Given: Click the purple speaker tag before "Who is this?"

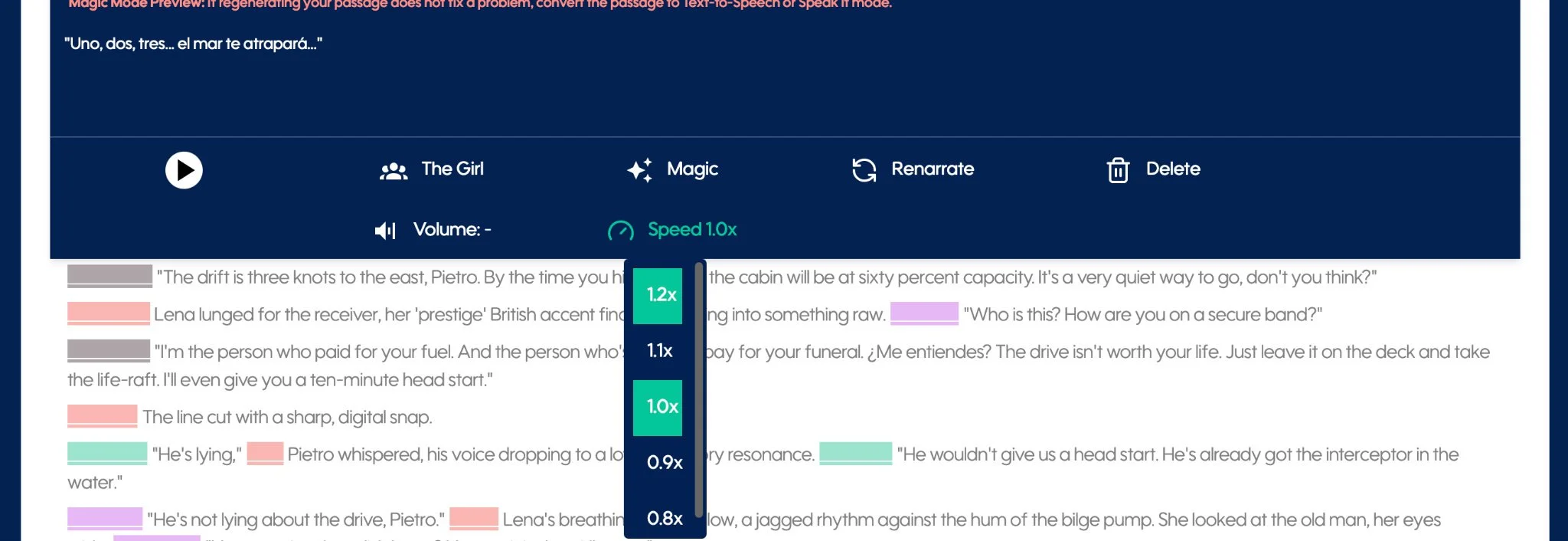Looking at the screenshot, I should pyautogui.click(x=924, y=313).
